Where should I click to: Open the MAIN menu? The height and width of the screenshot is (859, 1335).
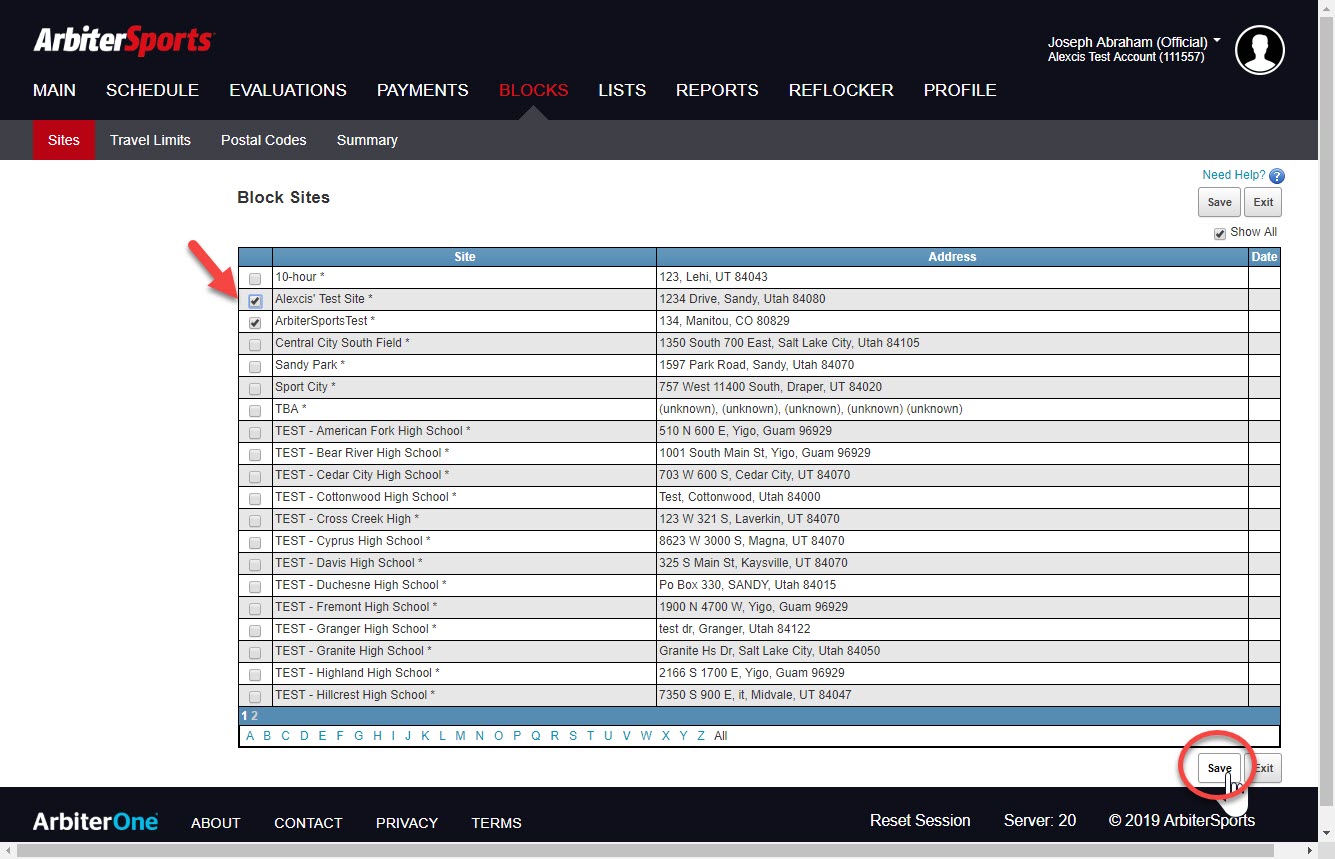54,90
